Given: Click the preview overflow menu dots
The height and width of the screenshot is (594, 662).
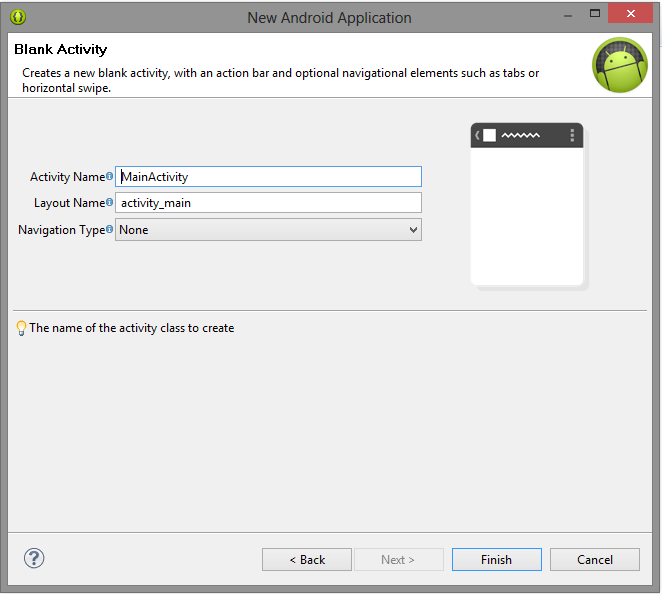Looking at the screenshot, I should (572, 135).
